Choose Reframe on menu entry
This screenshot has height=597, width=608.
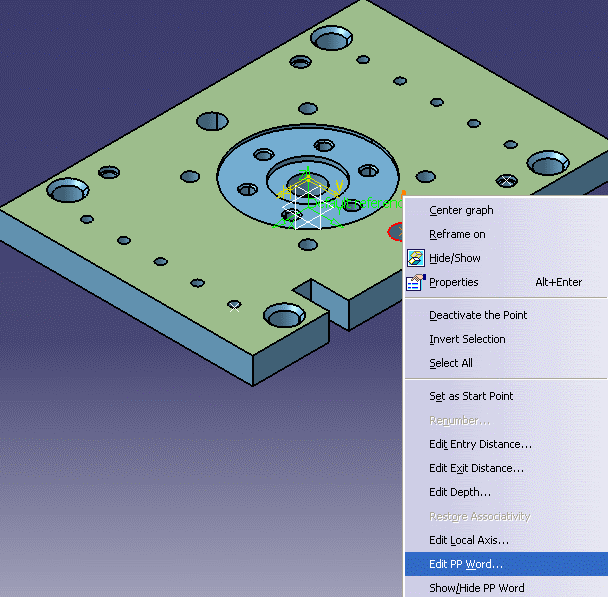click(x=457, y=234)
